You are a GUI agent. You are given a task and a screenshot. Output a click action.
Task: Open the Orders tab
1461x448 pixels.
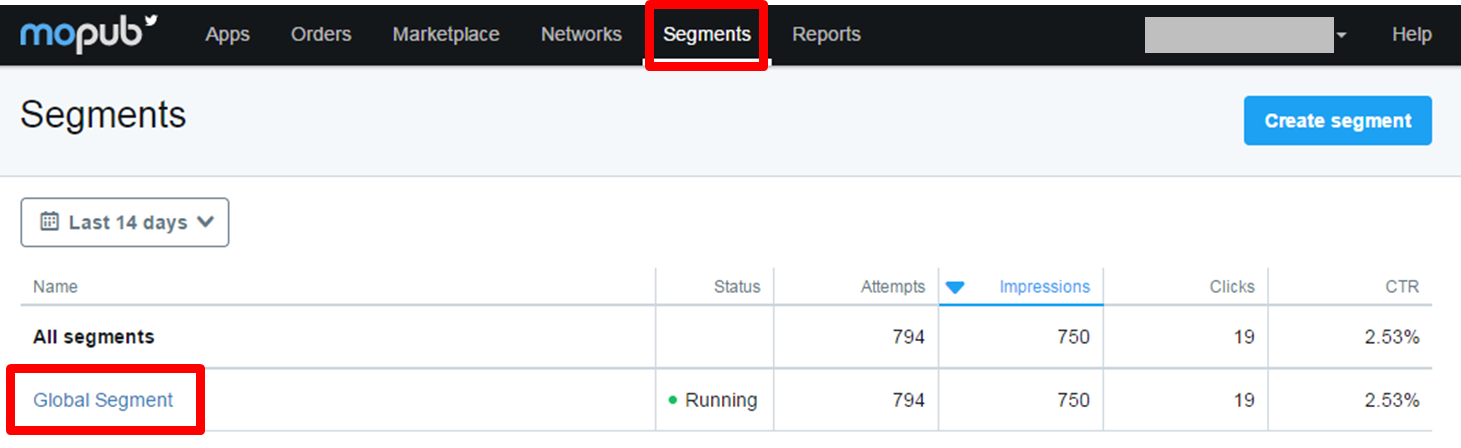pyautogui.click(x=321, y=34)
